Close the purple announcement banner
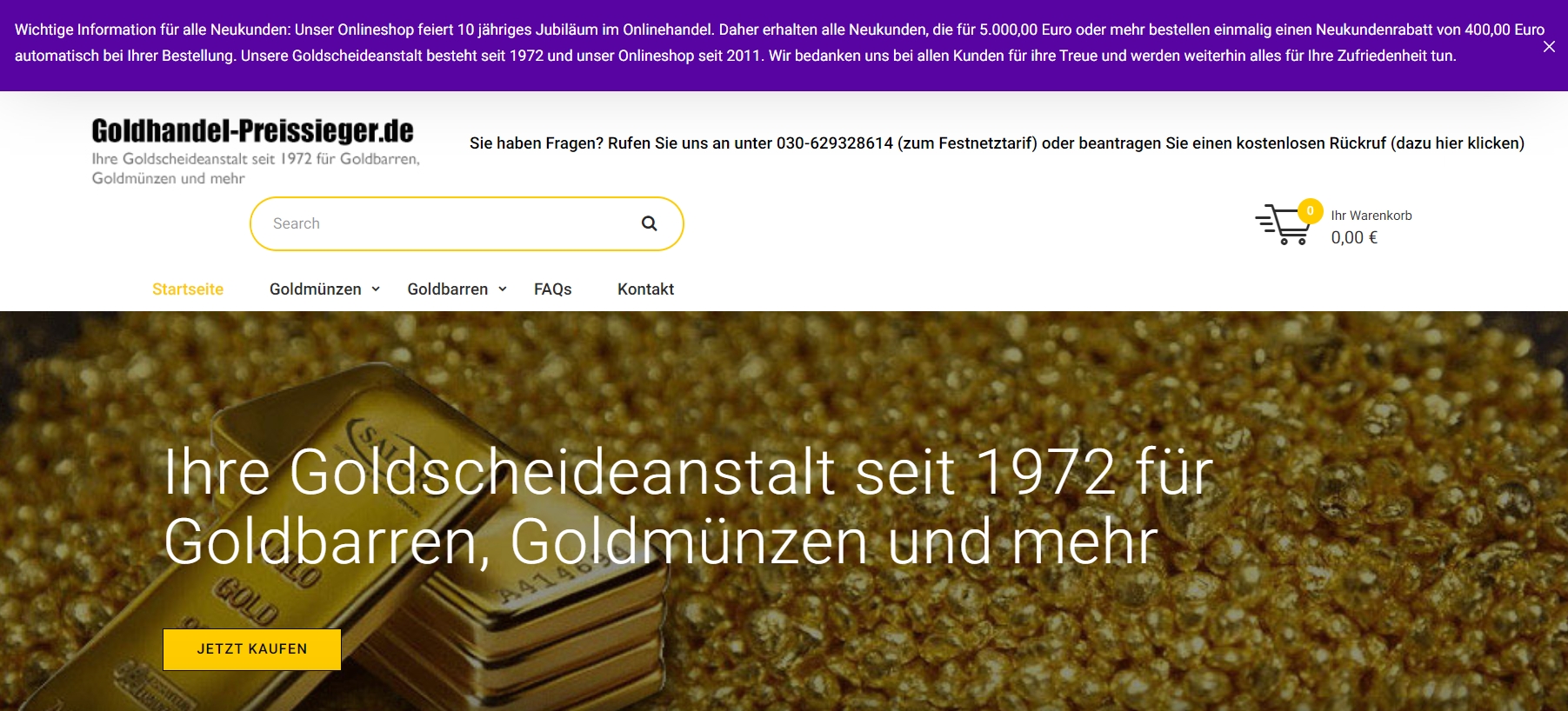This screenshot has width=1568, height=711. click(1549, 47)
